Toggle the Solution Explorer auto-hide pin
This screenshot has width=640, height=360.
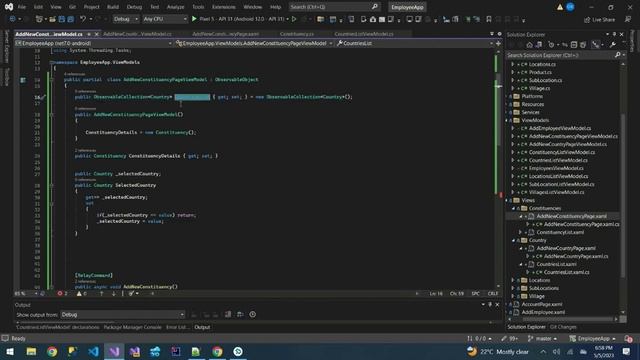click(x=614, y=34)
